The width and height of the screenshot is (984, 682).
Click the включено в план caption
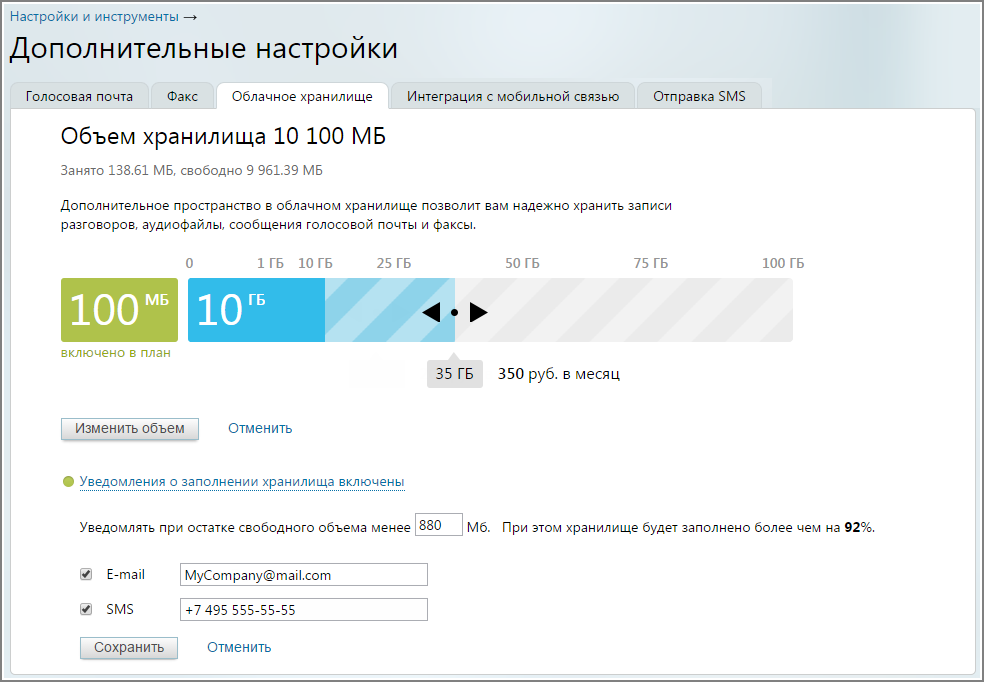115,353
